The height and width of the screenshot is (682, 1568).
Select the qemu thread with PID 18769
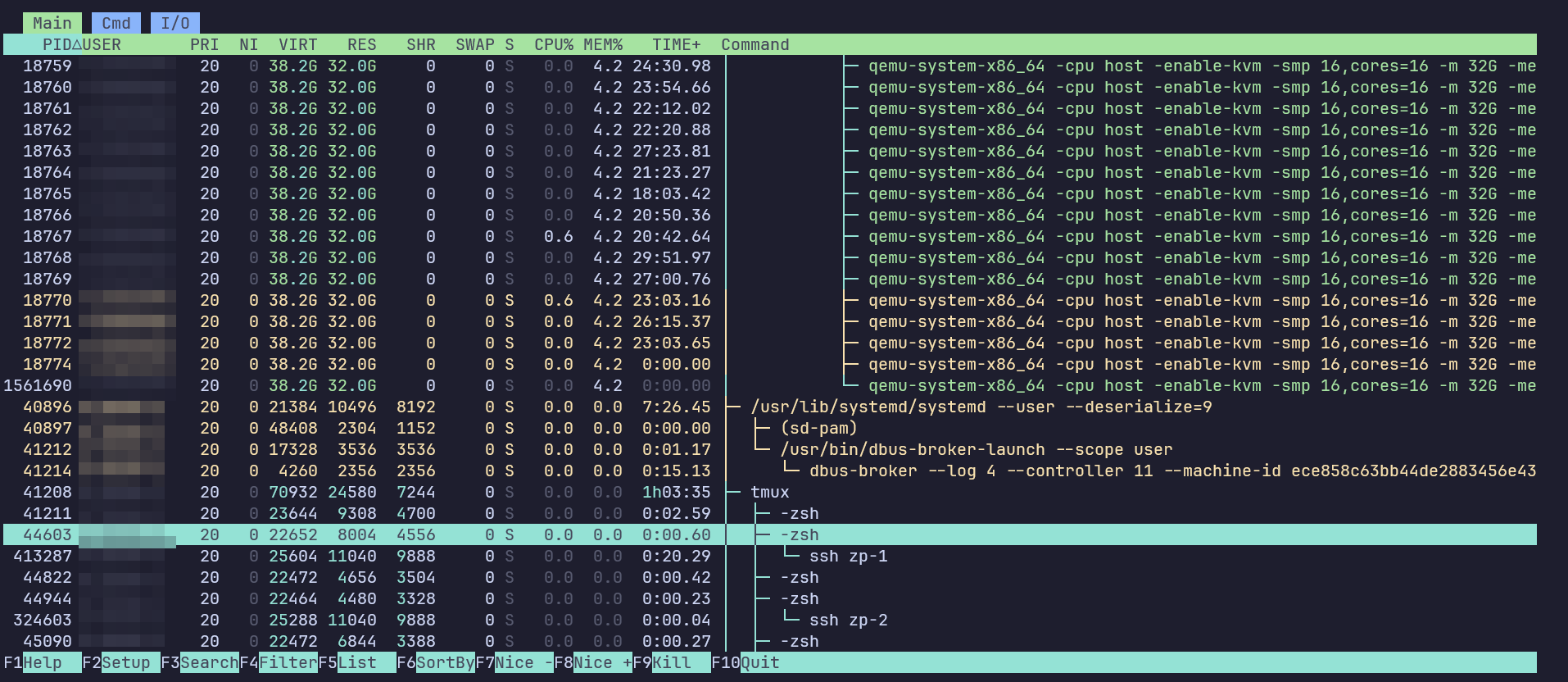pos(770,279)
